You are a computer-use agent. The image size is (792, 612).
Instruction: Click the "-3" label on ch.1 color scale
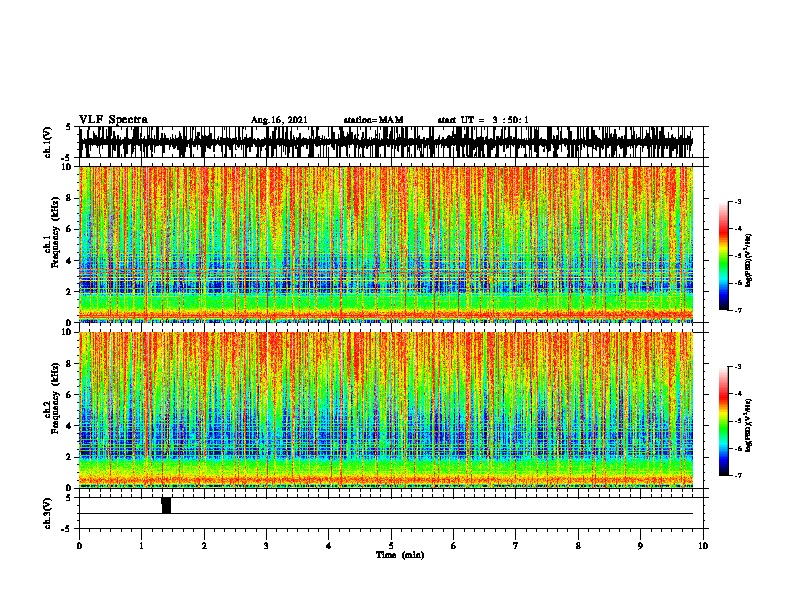(737, 201)
